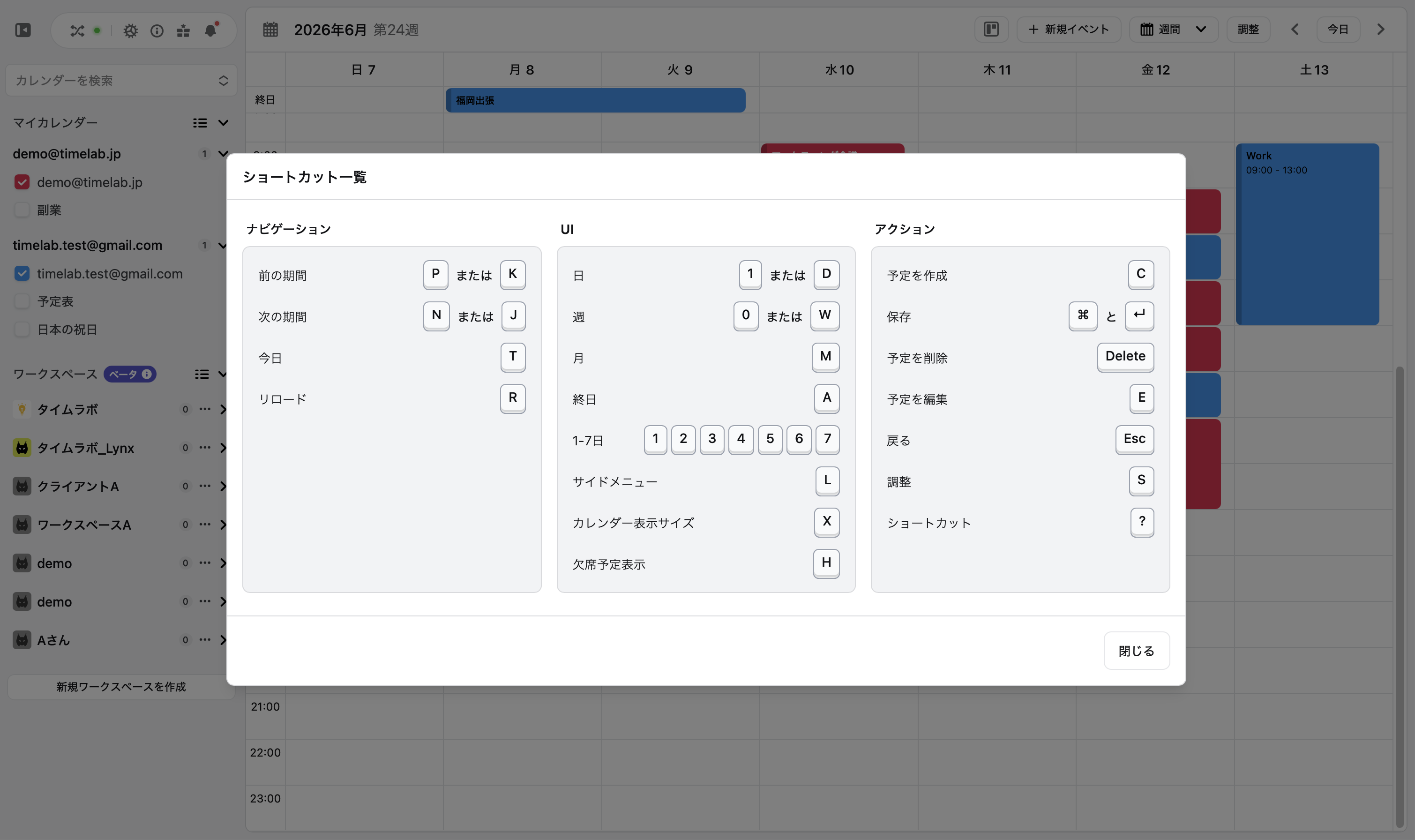This screenshot has width=1415, height=840.
Task: Click the ワークスペースA avatar icon
Action: (x=22, y=525)
